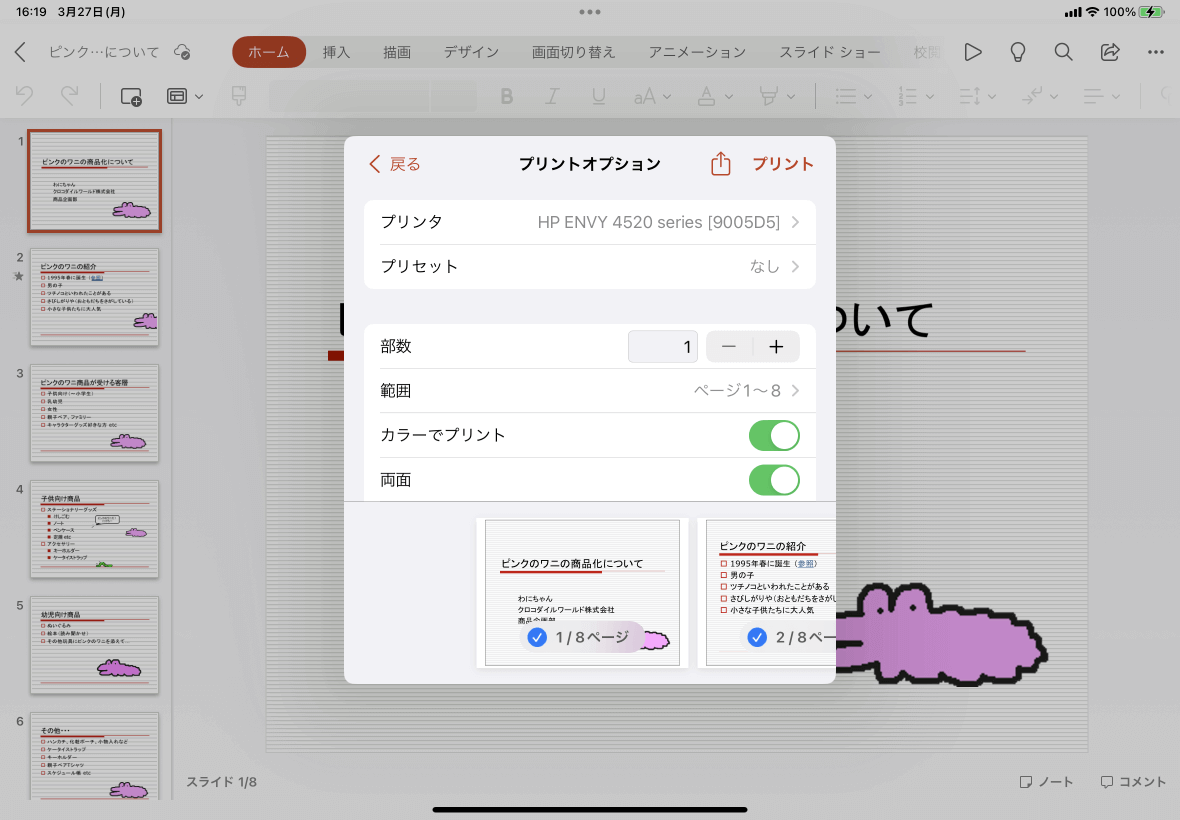This screenshot has height=820, width=1180.
Task: Click the cloud sync status icon
Action: 182,52
